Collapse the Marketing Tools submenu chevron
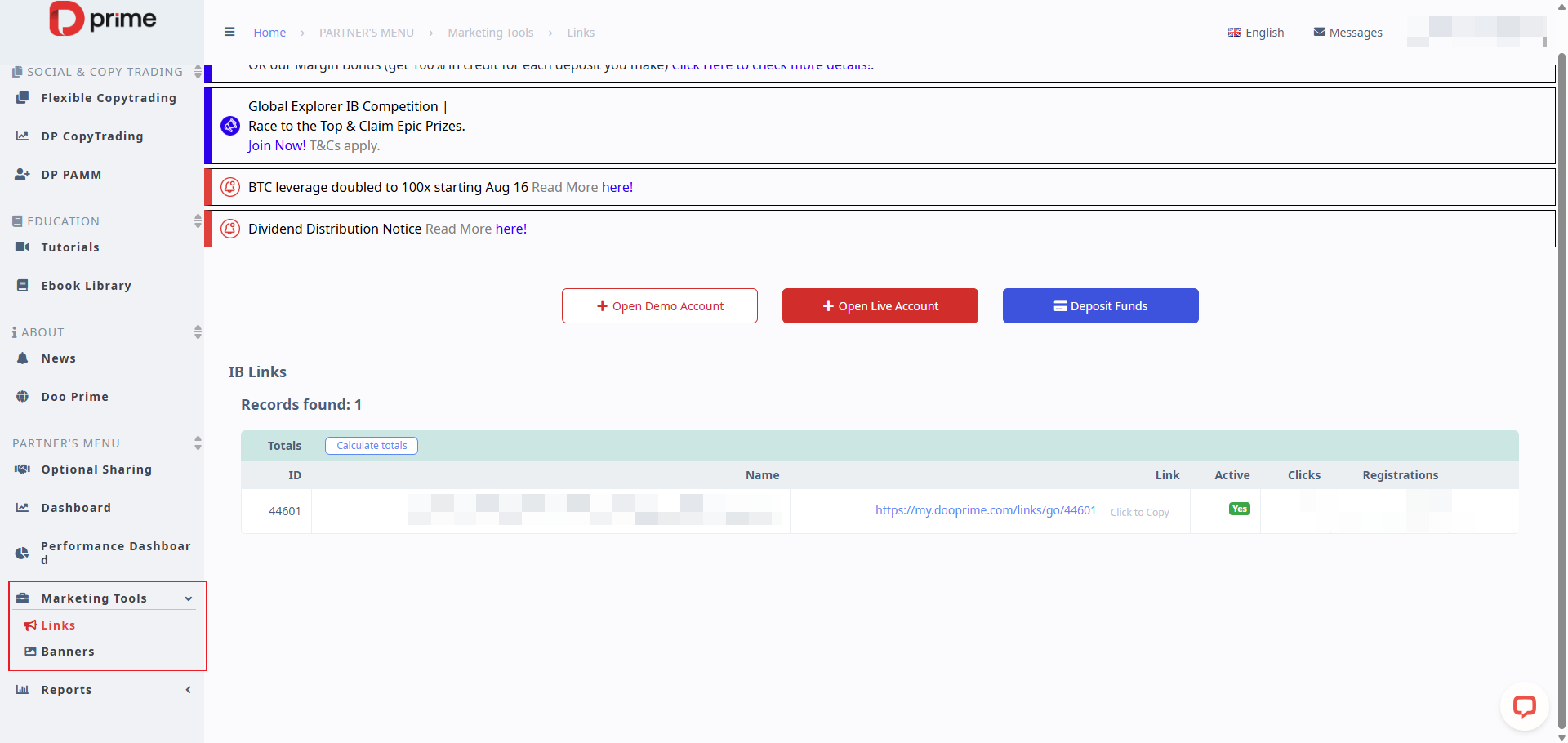This screenshot has width=1568, height=743. [189, 598]
